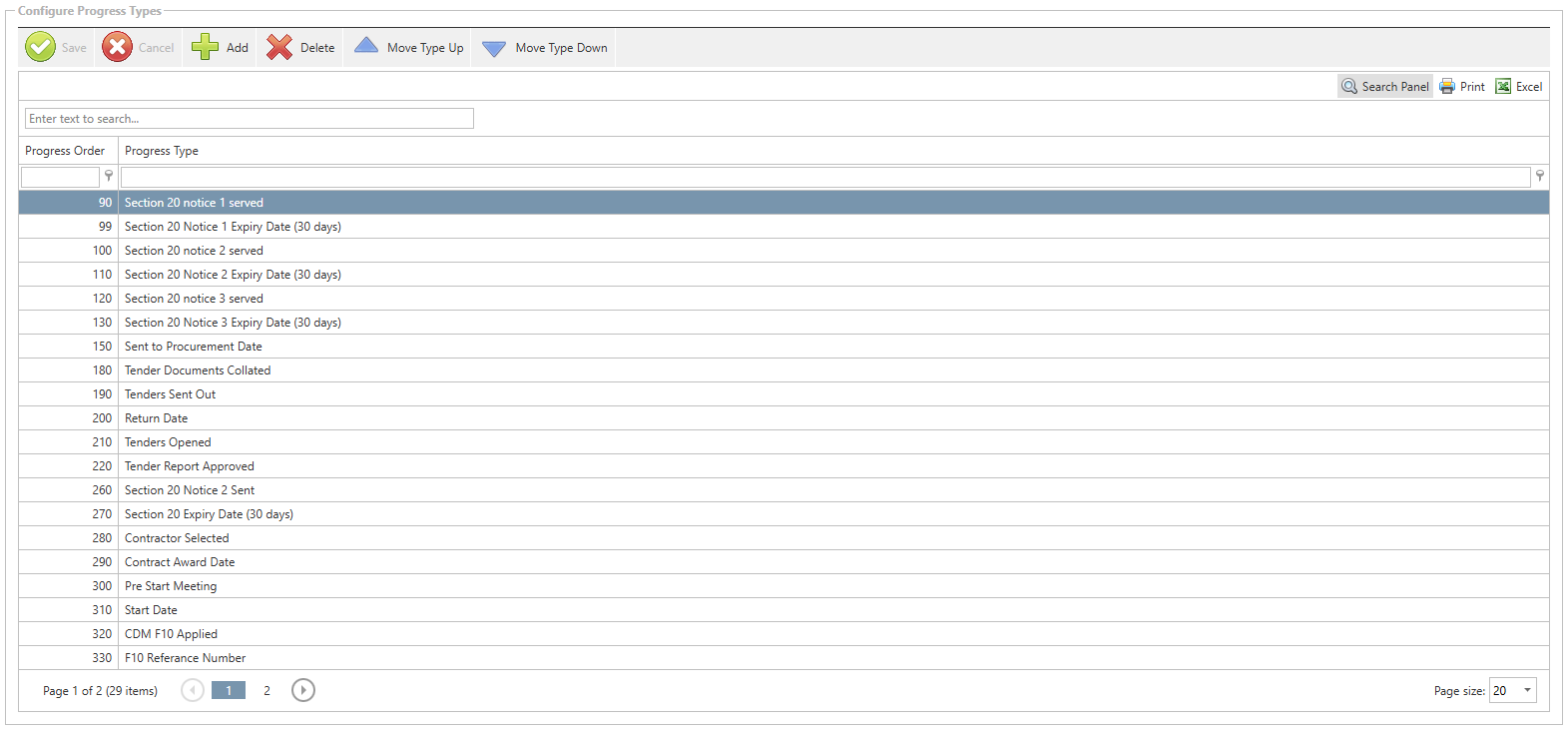Screen dimensions: 1568x732
Task: Sort by Progress Type column header
Action: coord(162,151)
